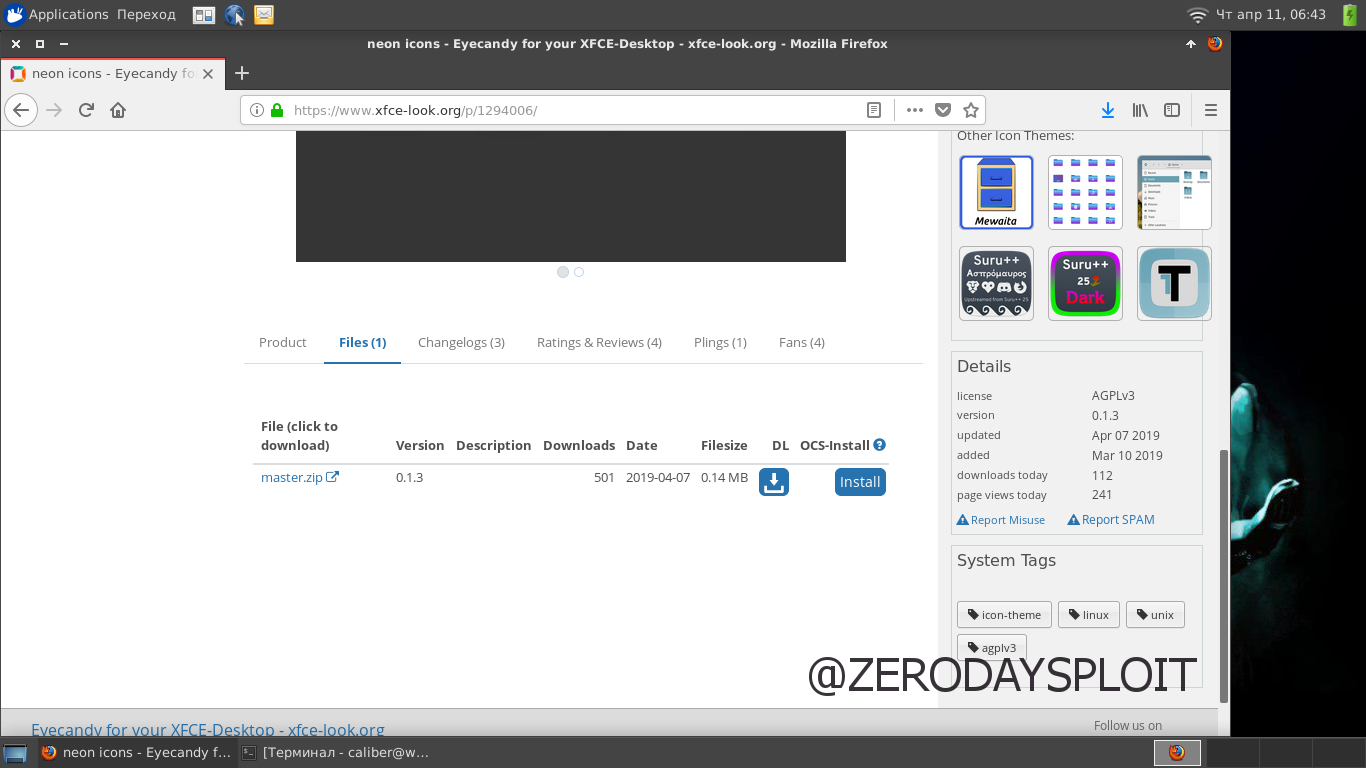
Task: Click the agplv3 system tag
Action: tap(992, 648)
